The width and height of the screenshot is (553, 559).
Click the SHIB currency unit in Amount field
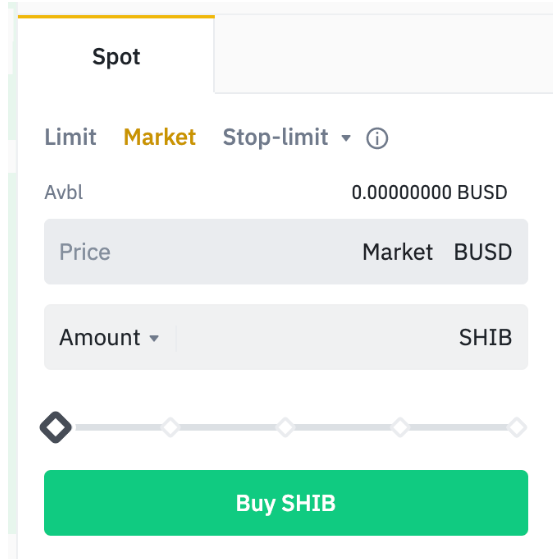(485, 337)
